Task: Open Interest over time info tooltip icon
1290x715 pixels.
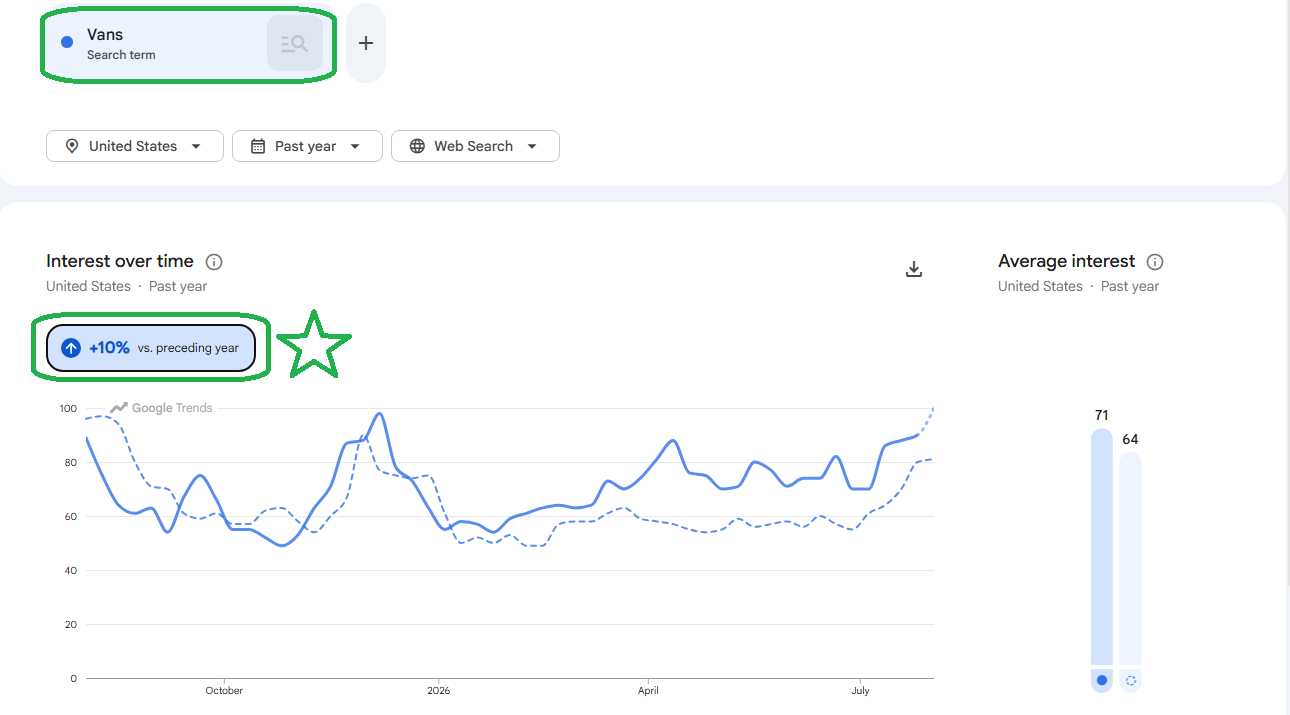Action: (x=214, y=262)
